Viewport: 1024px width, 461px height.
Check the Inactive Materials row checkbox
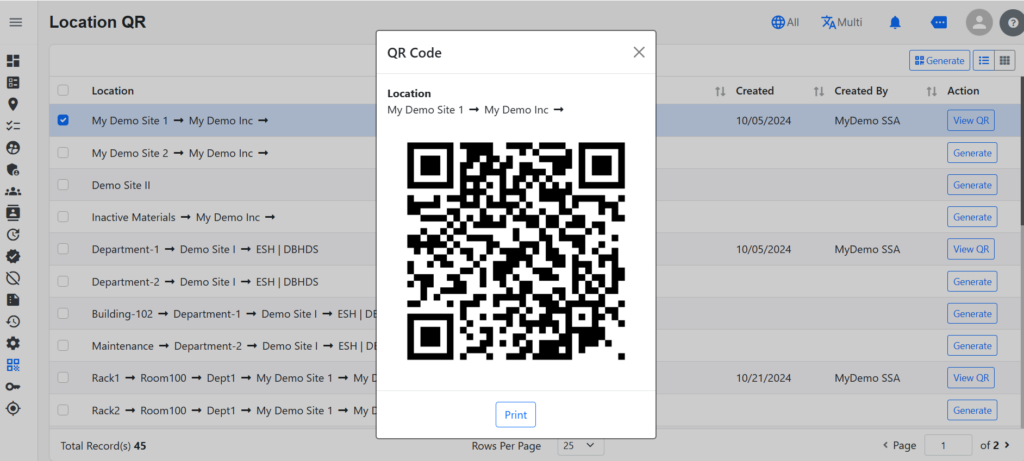point(63,217)
